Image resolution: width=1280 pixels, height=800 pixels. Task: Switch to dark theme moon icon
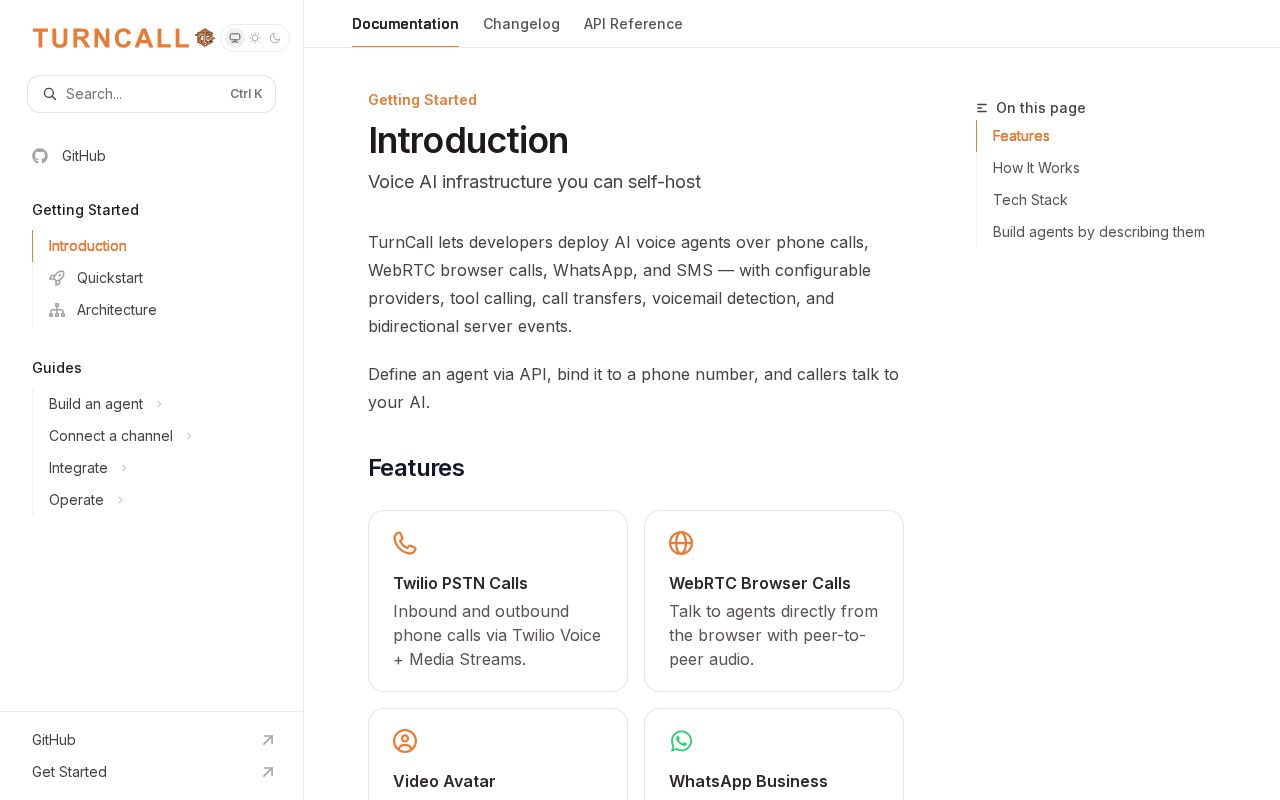pyautogui.click(x=275, y=38)
